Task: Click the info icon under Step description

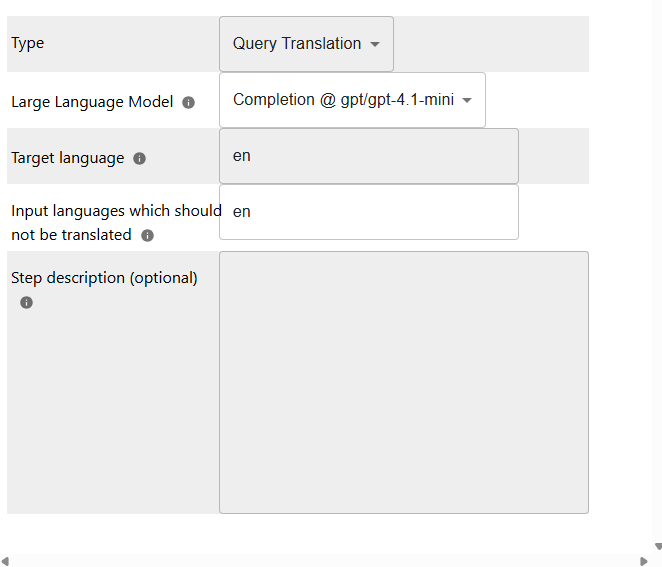Action: pos(27,303)
